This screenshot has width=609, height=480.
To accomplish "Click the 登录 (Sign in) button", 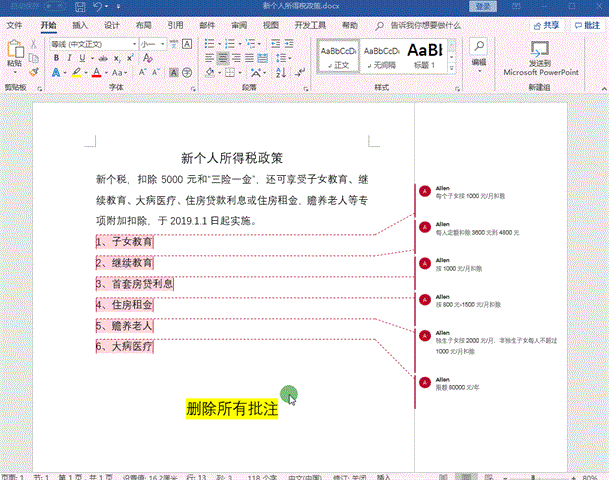I will 483,7.
